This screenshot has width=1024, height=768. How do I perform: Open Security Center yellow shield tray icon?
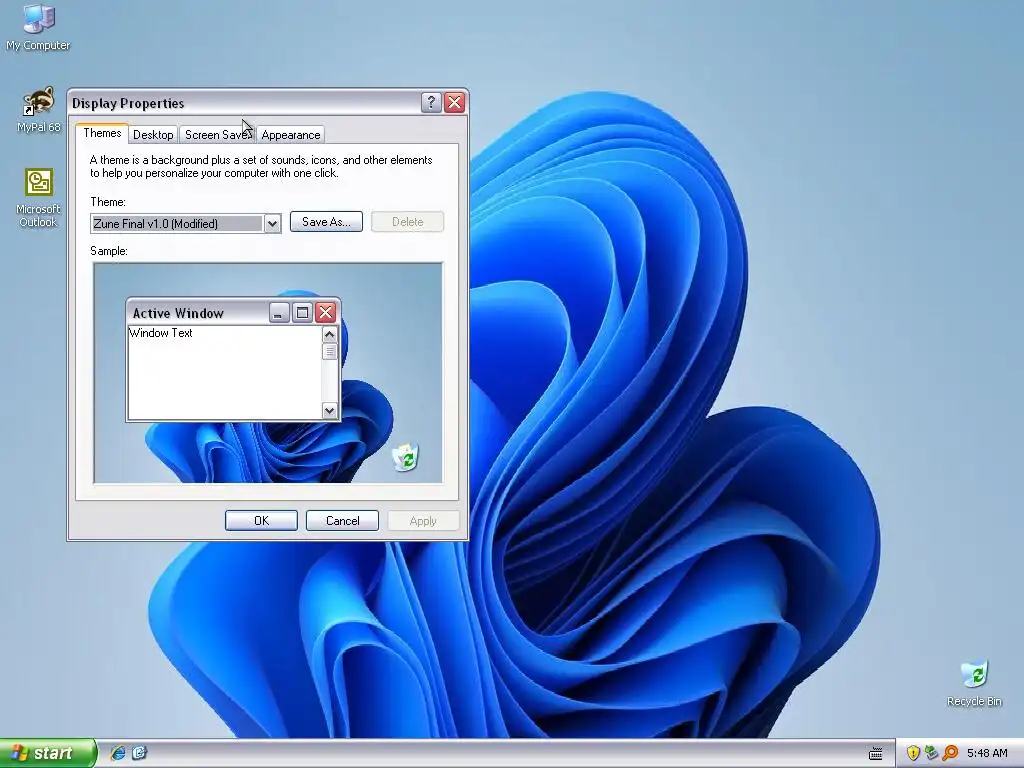pyautogui.click(x=913, y=753)
